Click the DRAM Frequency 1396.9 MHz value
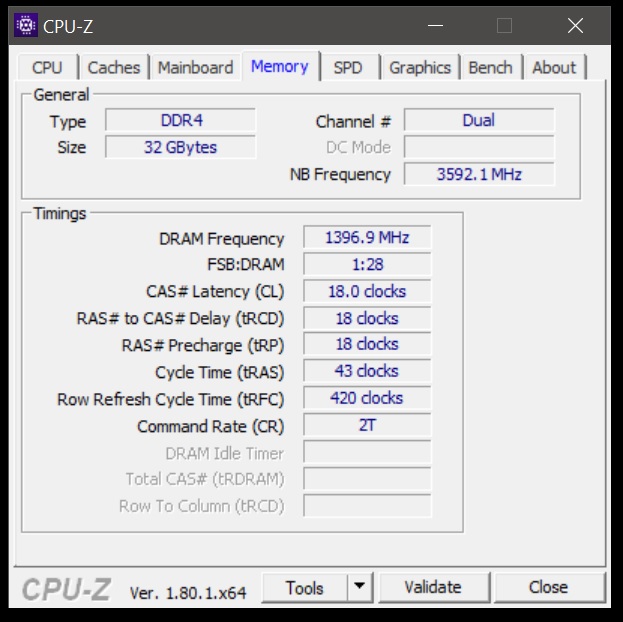 (x=367, y=237)
